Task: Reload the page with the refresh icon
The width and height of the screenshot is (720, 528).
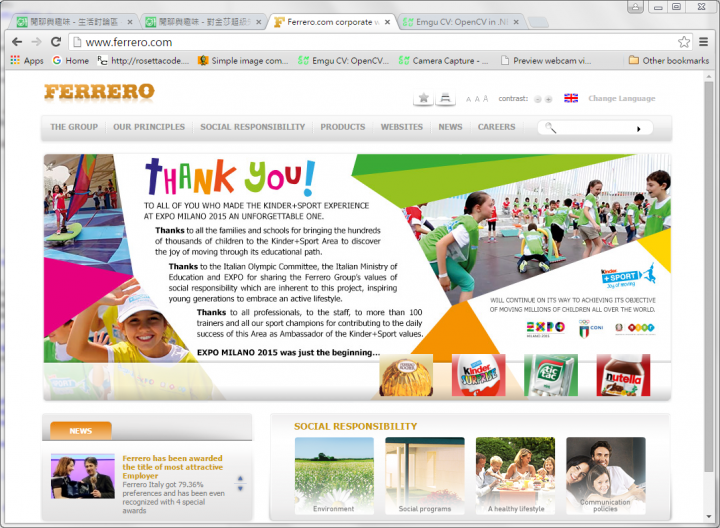Action: pos(56,42)
